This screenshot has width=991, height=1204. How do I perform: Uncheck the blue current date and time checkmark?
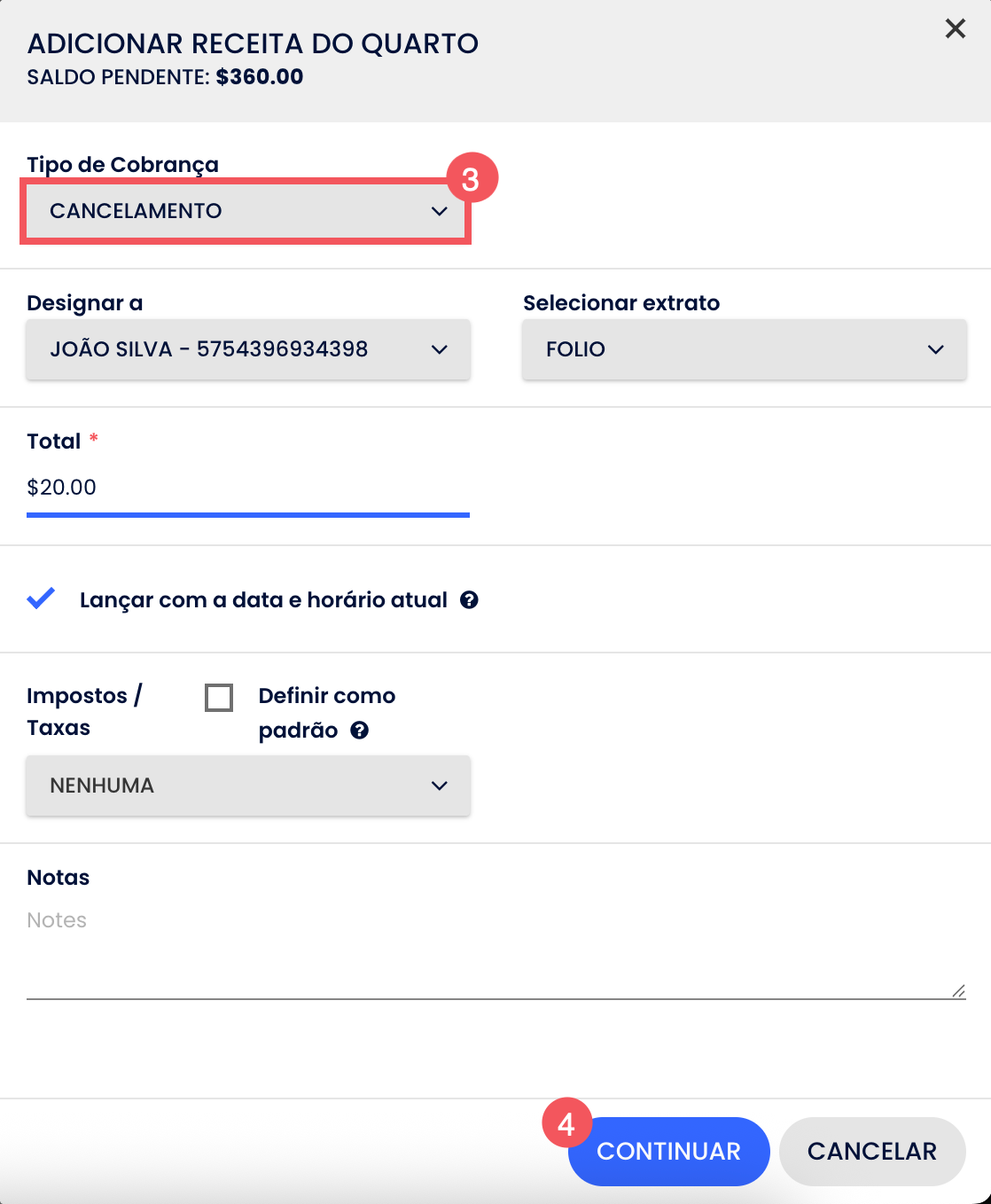(x=41, y=599)
